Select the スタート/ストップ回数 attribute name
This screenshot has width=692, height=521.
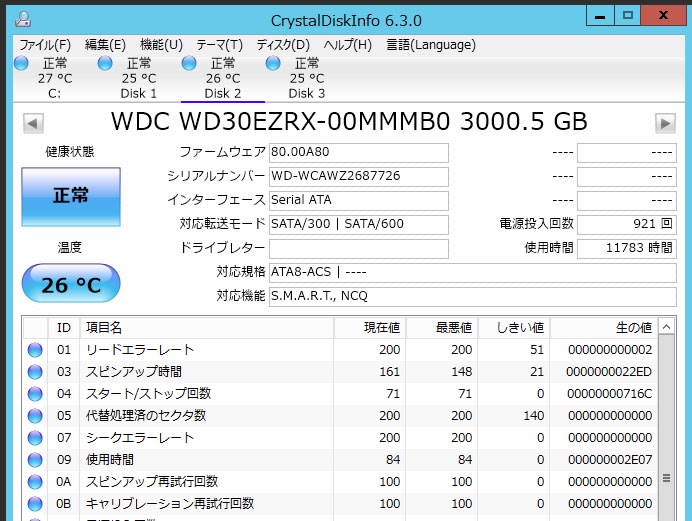(148, 394)
